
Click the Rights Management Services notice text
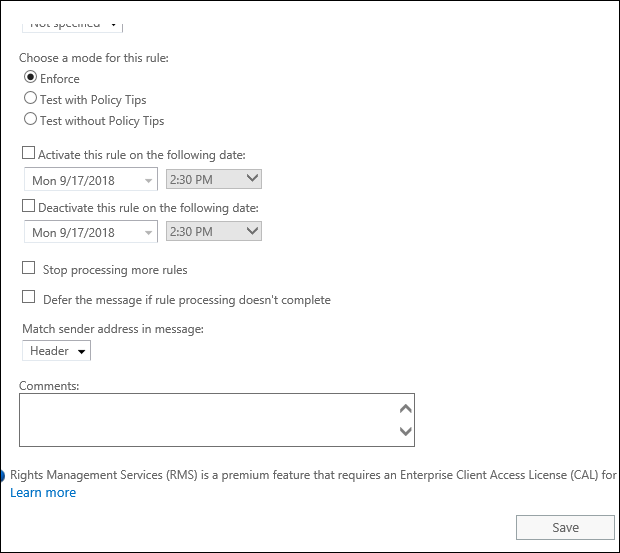pos(314,475)
